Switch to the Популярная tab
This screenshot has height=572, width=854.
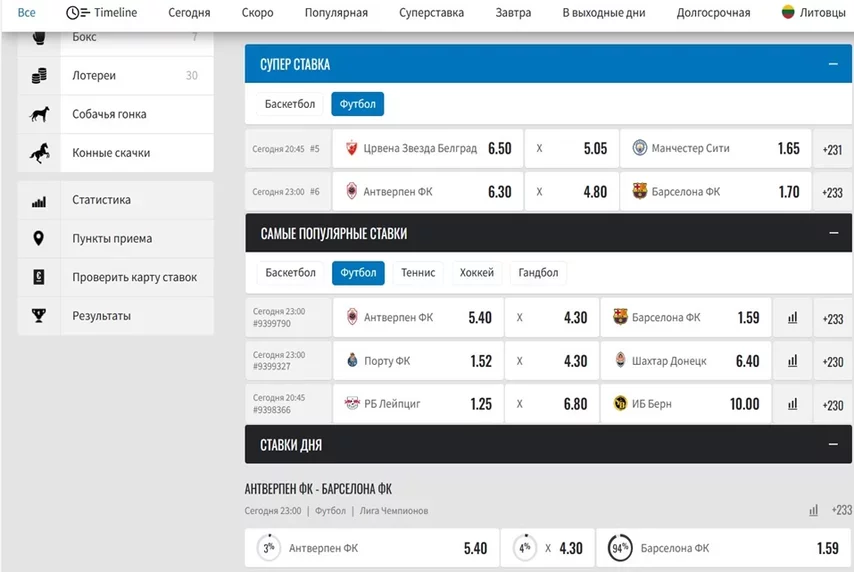tap(336, 13)
